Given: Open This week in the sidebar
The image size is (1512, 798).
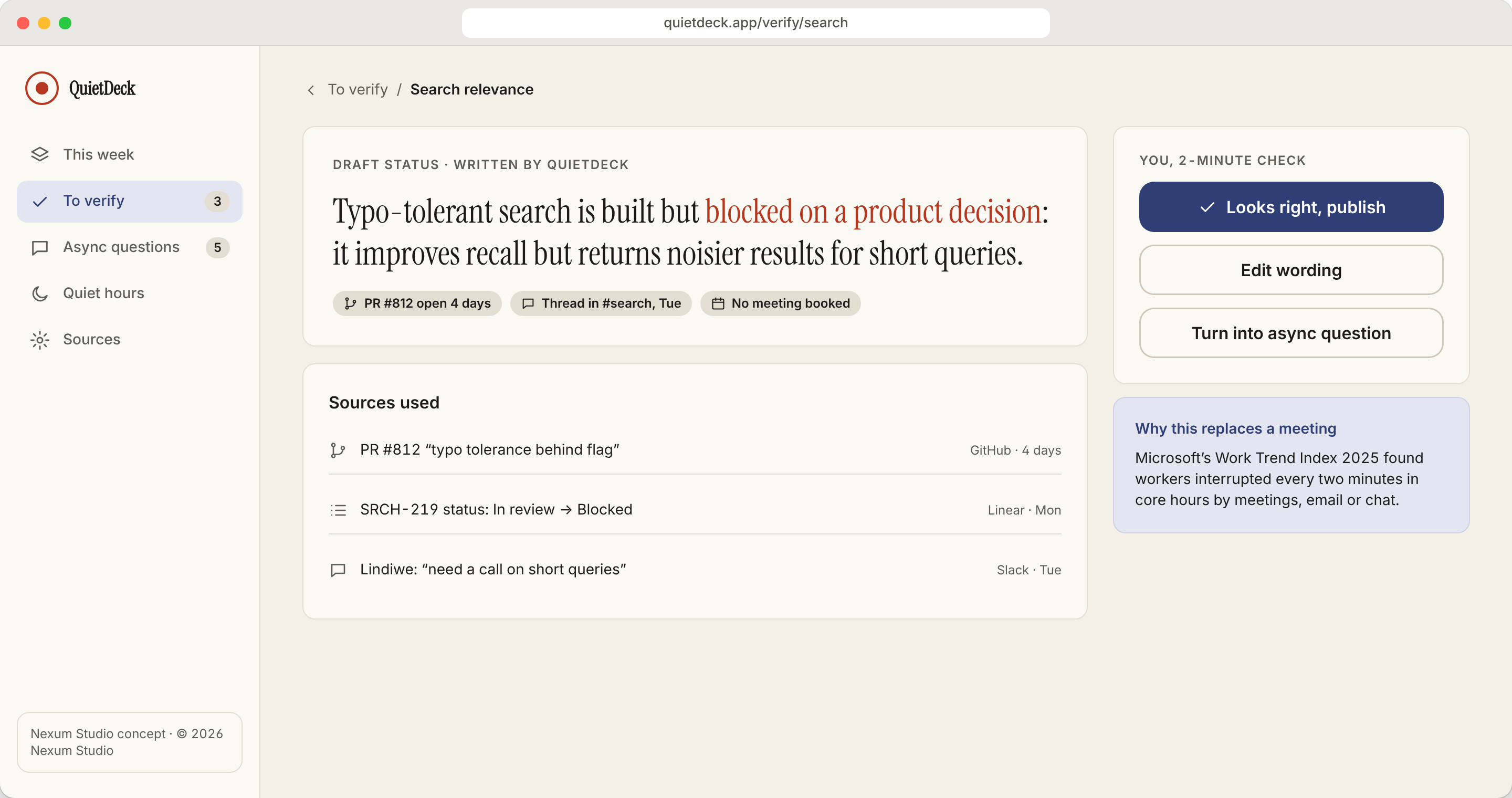Looking at the screenshot, I should (x=129, y=154).
